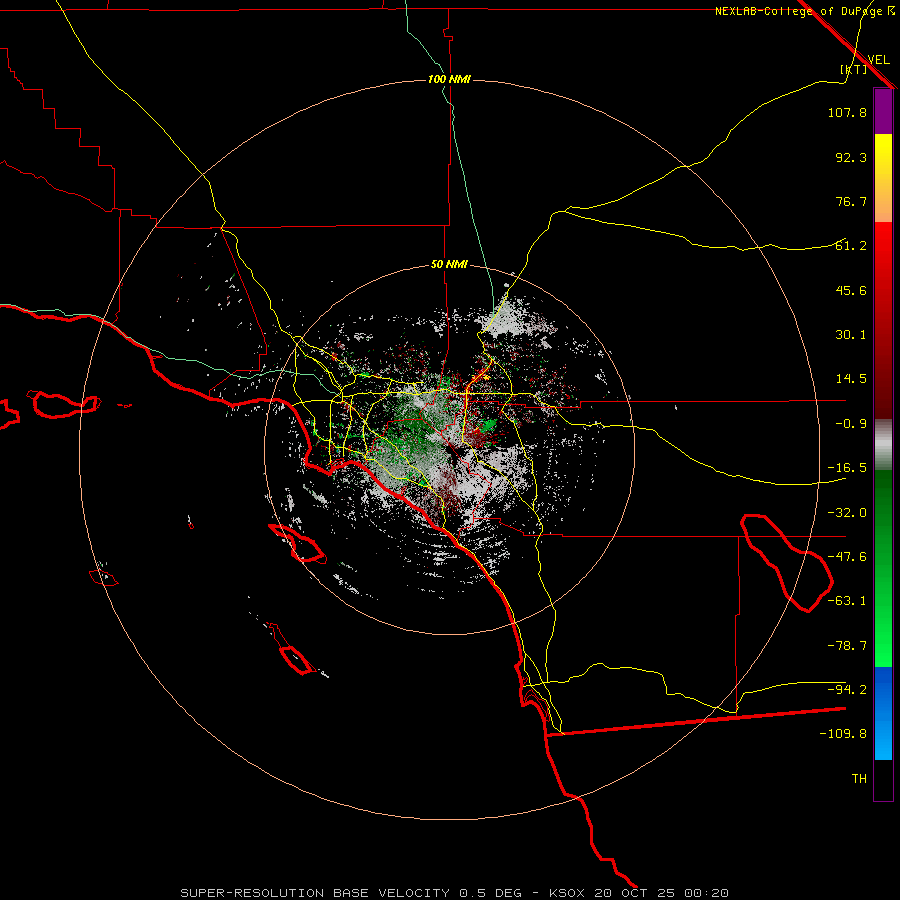Click the 100 NMI range ring label
Viewport: 900px width, 900px height.
449,79
